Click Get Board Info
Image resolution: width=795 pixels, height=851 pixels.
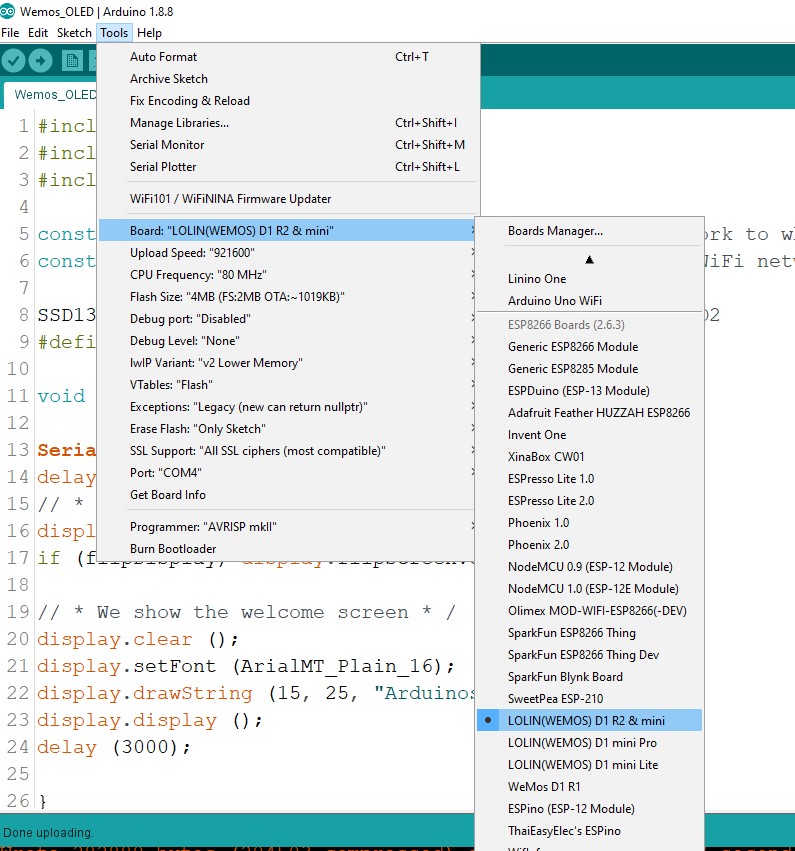(x=288, y=494)
